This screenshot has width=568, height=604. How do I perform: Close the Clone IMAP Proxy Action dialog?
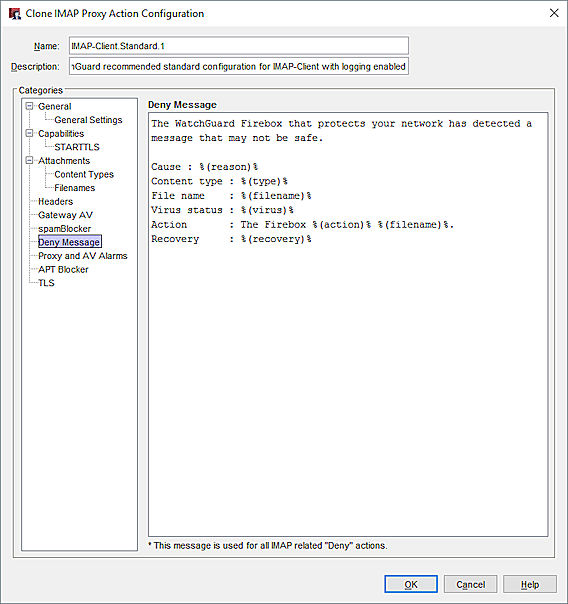(x=554, y=13)
